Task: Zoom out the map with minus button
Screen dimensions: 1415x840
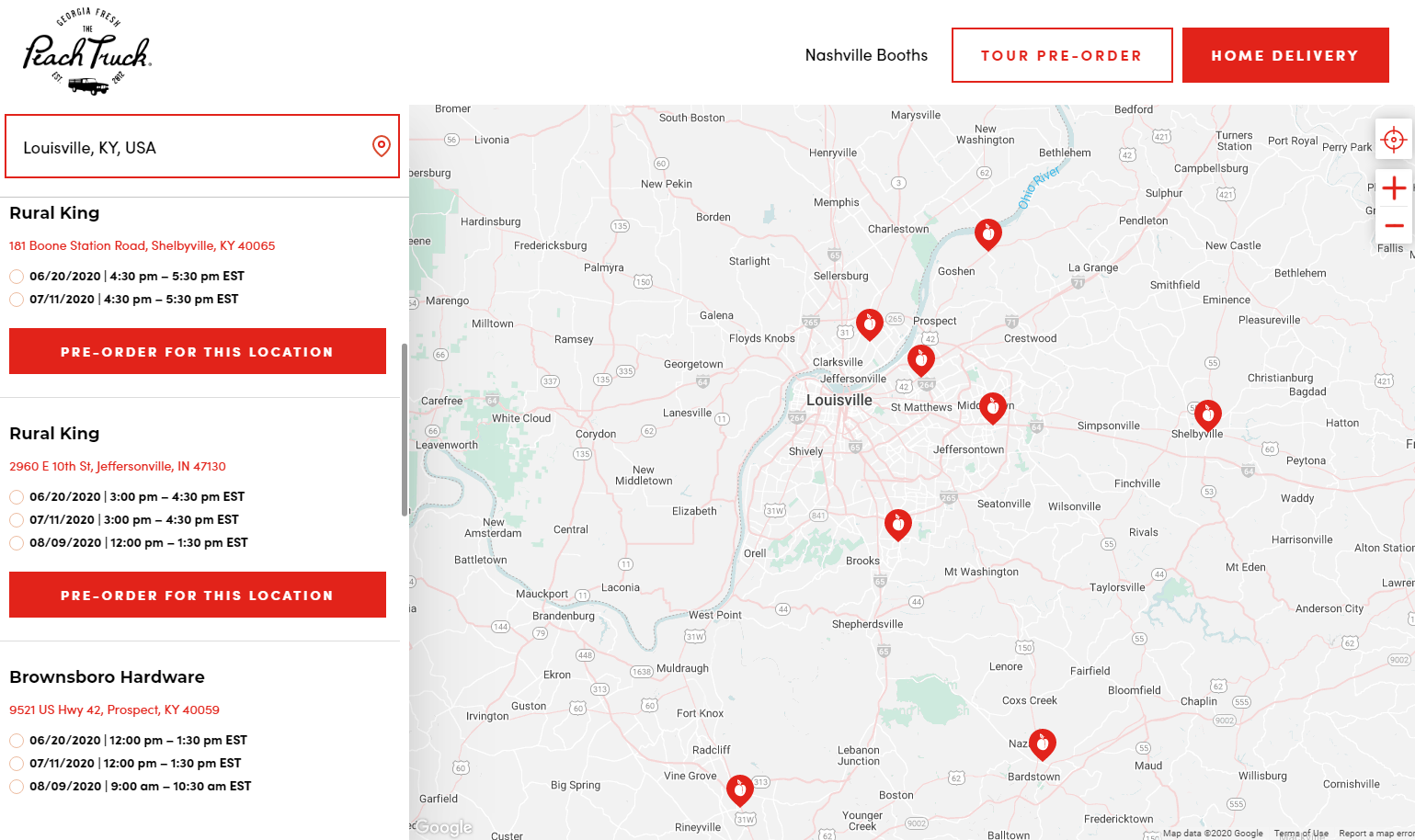Action: pyautogui.click(x=1394, y=225)
